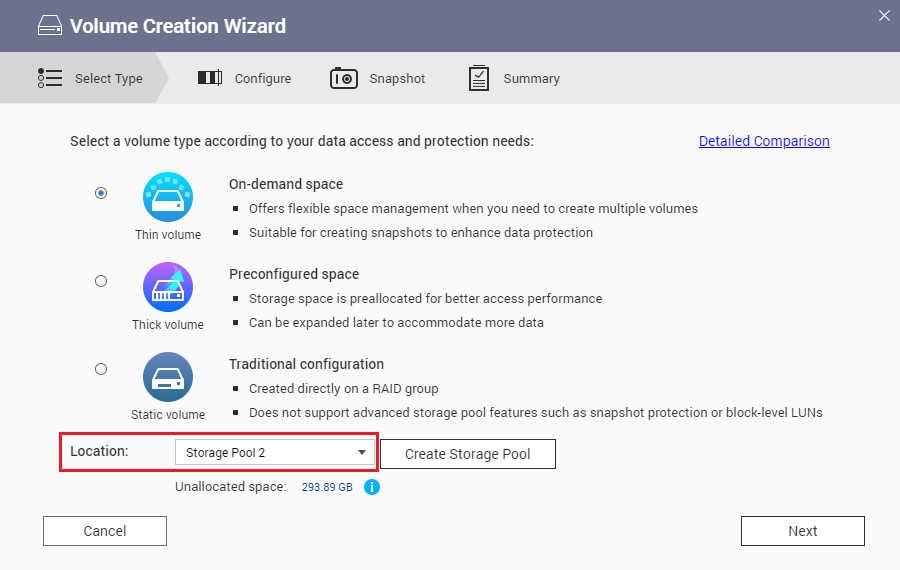The image size is (900, 570).
Task: Click the wizard title drive icon
Action: pyautogui.click(x=50, y=26)
